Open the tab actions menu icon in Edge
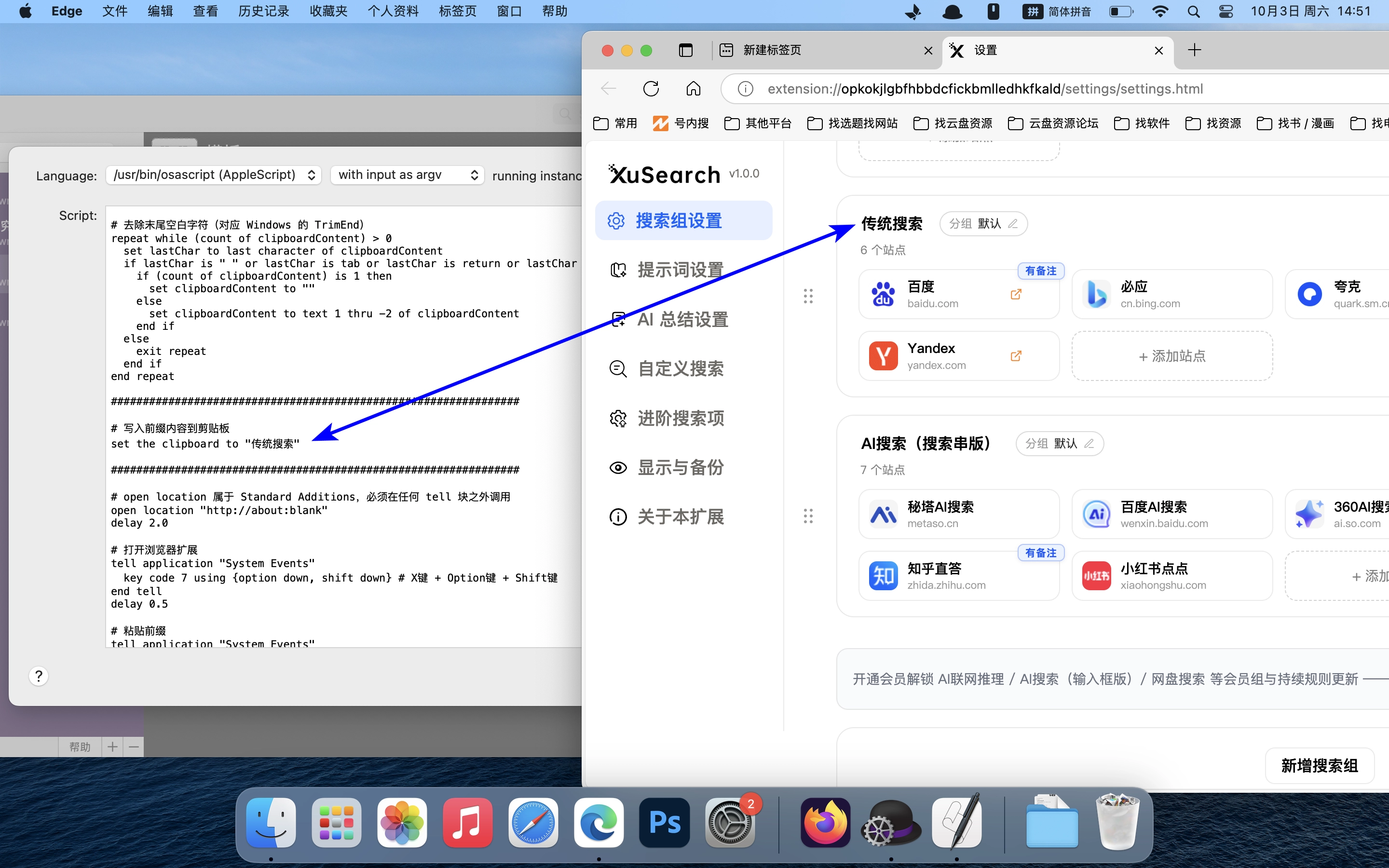This screenshot has width=1389, height=868. point(685,50)
